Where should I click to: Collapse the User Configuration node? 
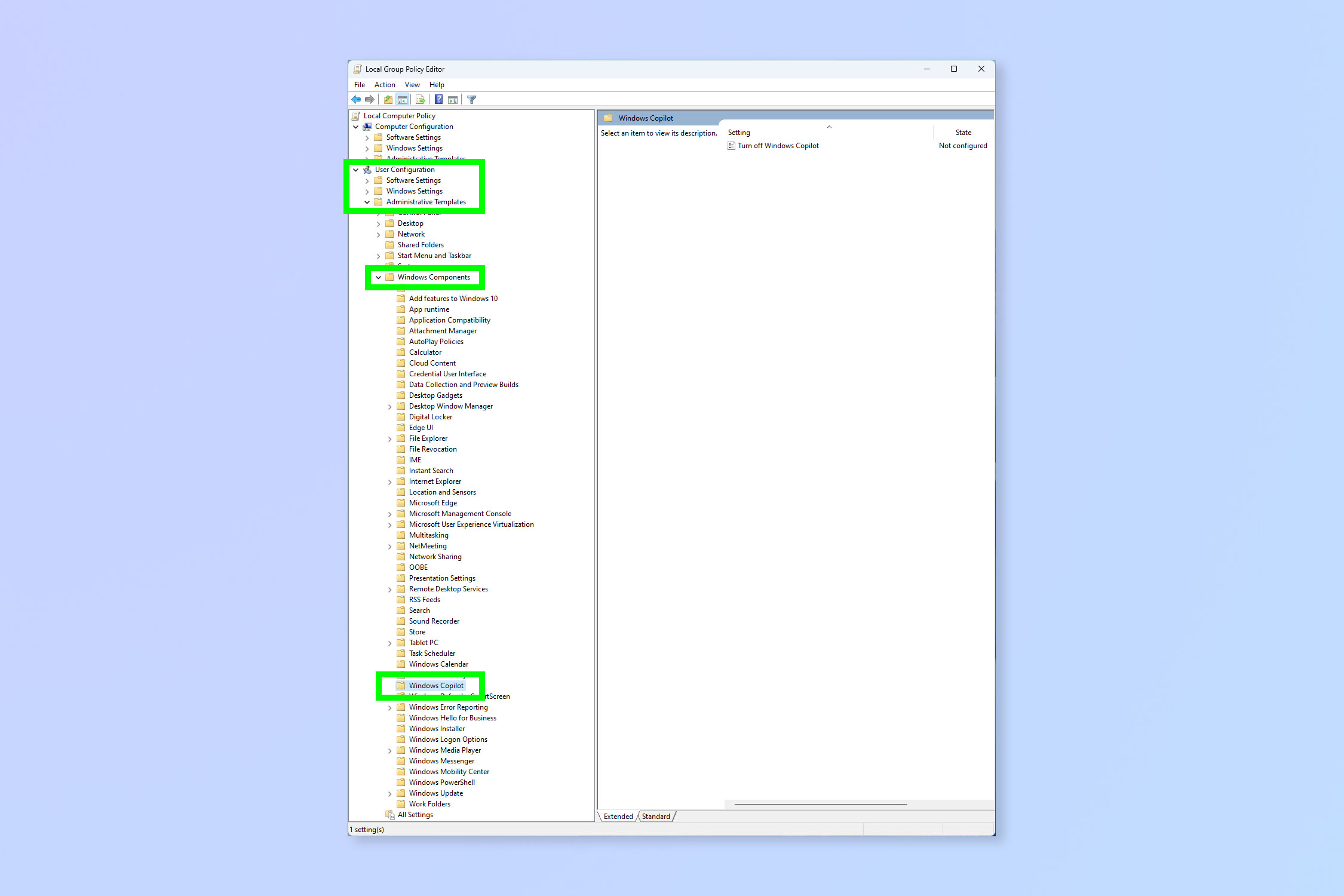coord(357,169)
